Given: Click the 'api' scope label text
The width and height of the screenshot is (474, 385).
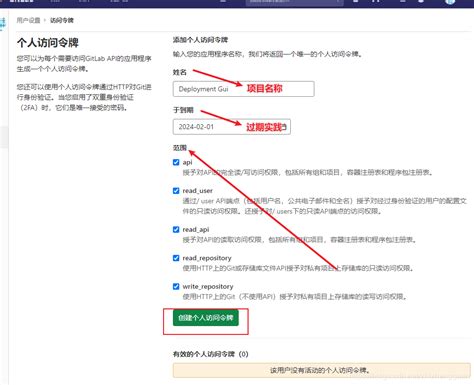Looking at the screenshot, I should (187, 162).
